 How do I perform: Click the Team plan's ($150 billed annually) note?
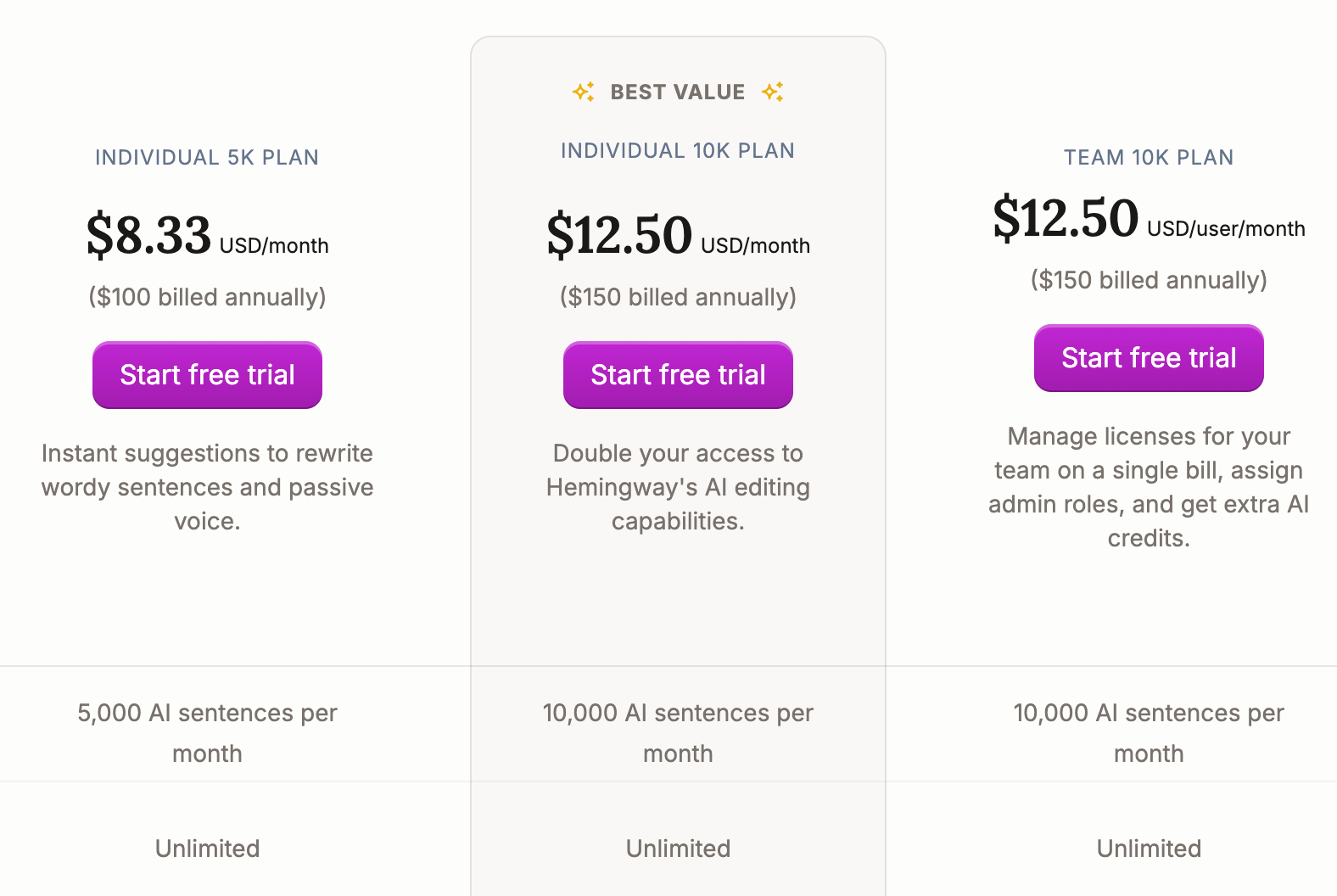tap(1149, 280)
